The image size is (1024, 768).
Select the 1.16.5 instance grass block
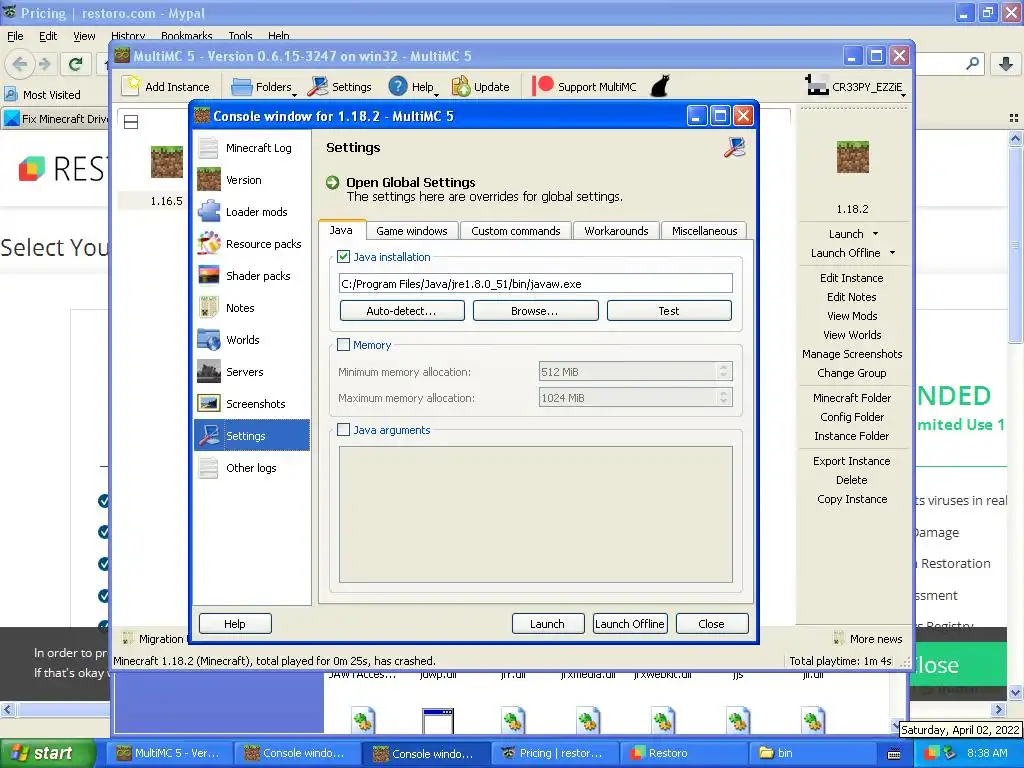167,162
